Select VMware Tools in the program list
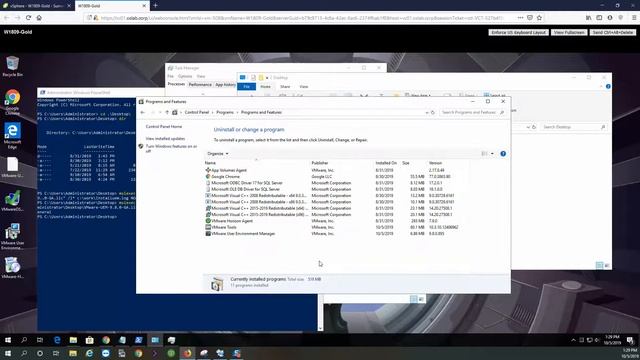This screenshot has width=640, height=360. [x=224, y=227]
